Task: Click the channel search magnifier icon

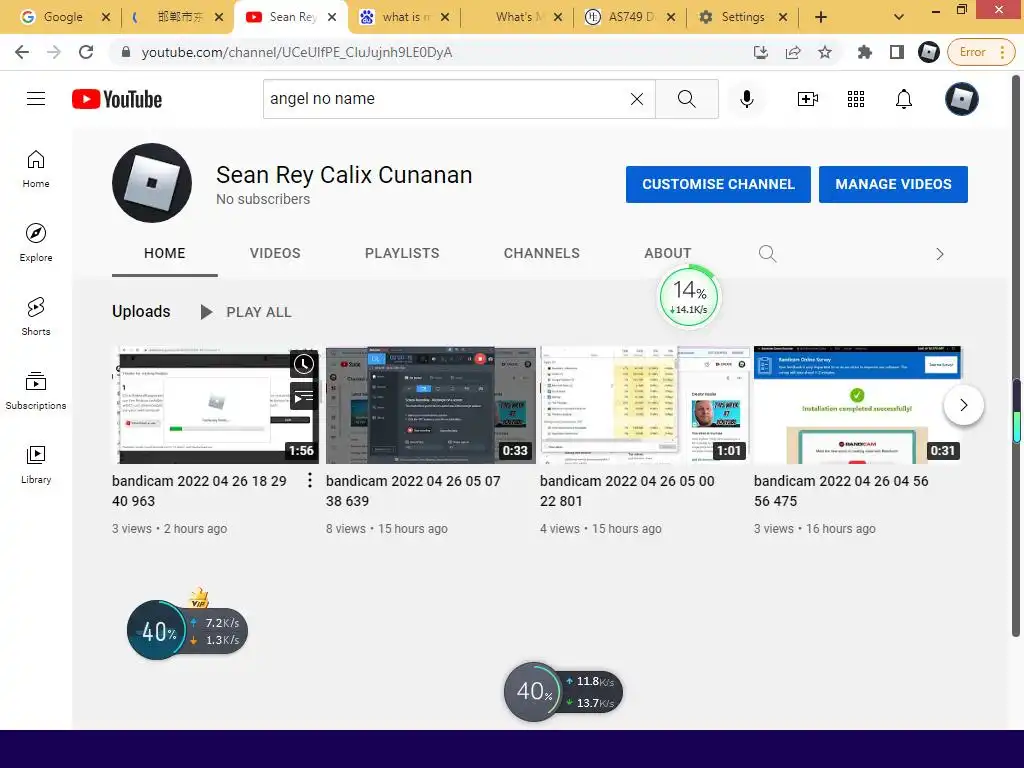Action: click(x=767, y=253)
